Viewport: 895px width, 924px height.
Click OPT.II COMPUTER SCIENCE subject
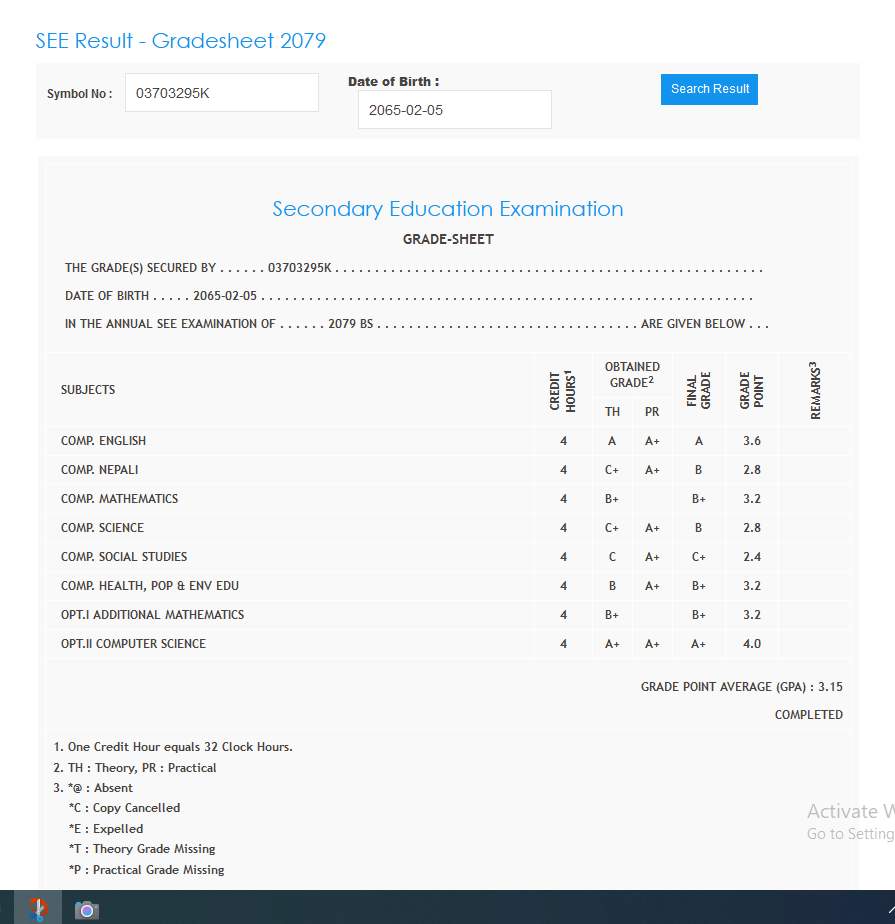coord(133,644)
